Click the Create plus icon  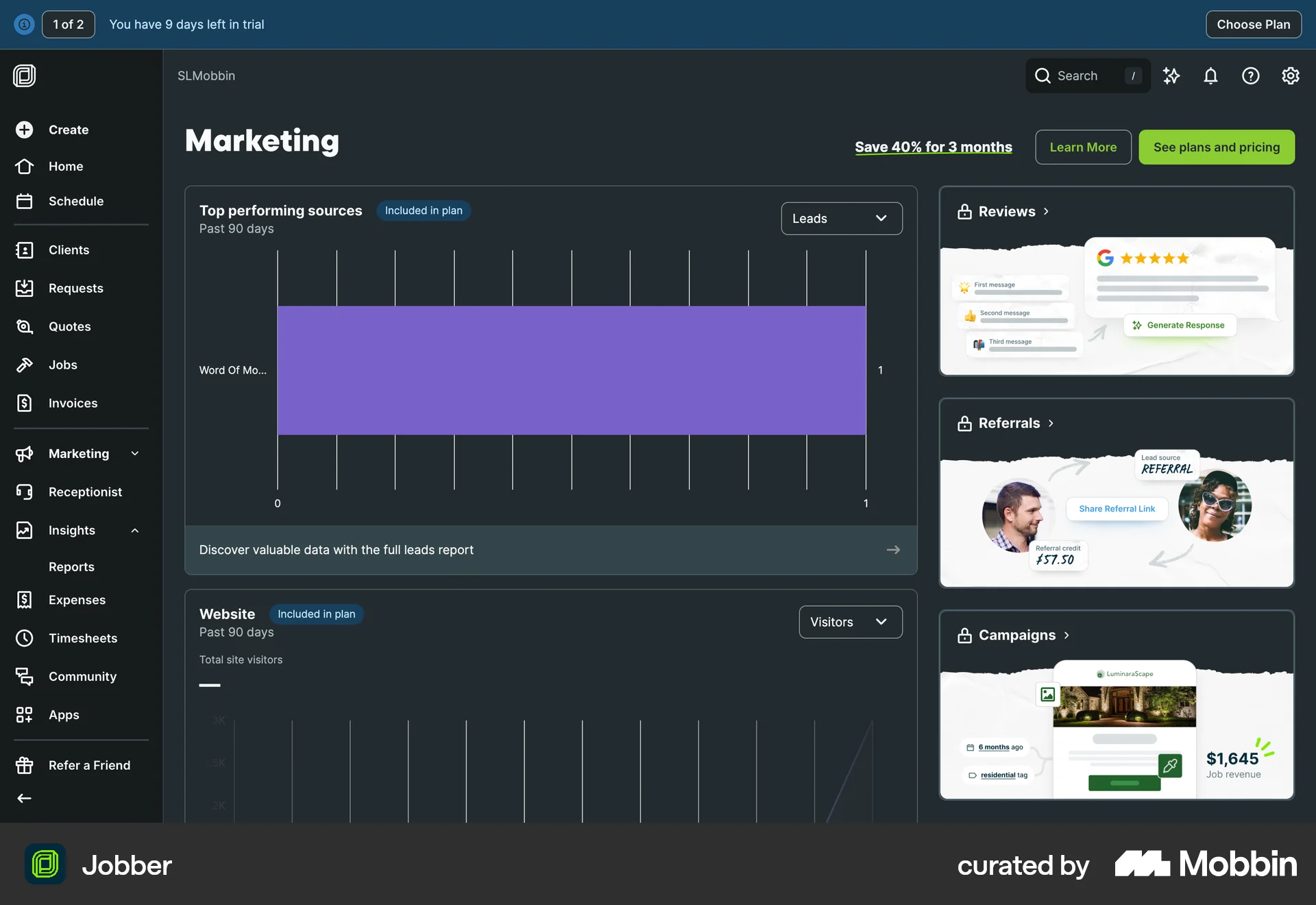click(25, 130)
